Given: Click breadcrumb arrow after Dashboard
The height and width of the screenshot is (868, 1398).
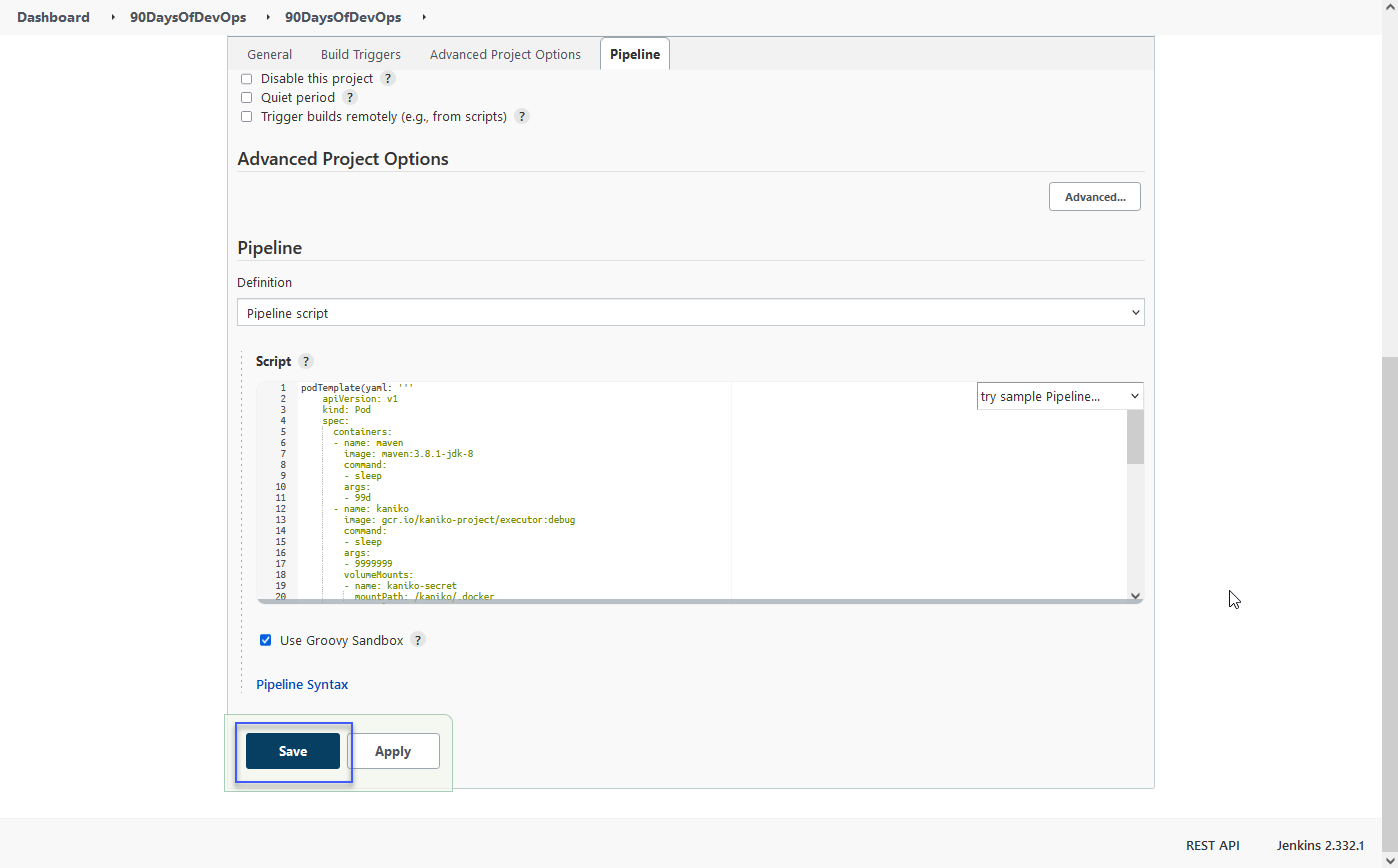Looking at the screenshot, I should [x=113, y=18].
